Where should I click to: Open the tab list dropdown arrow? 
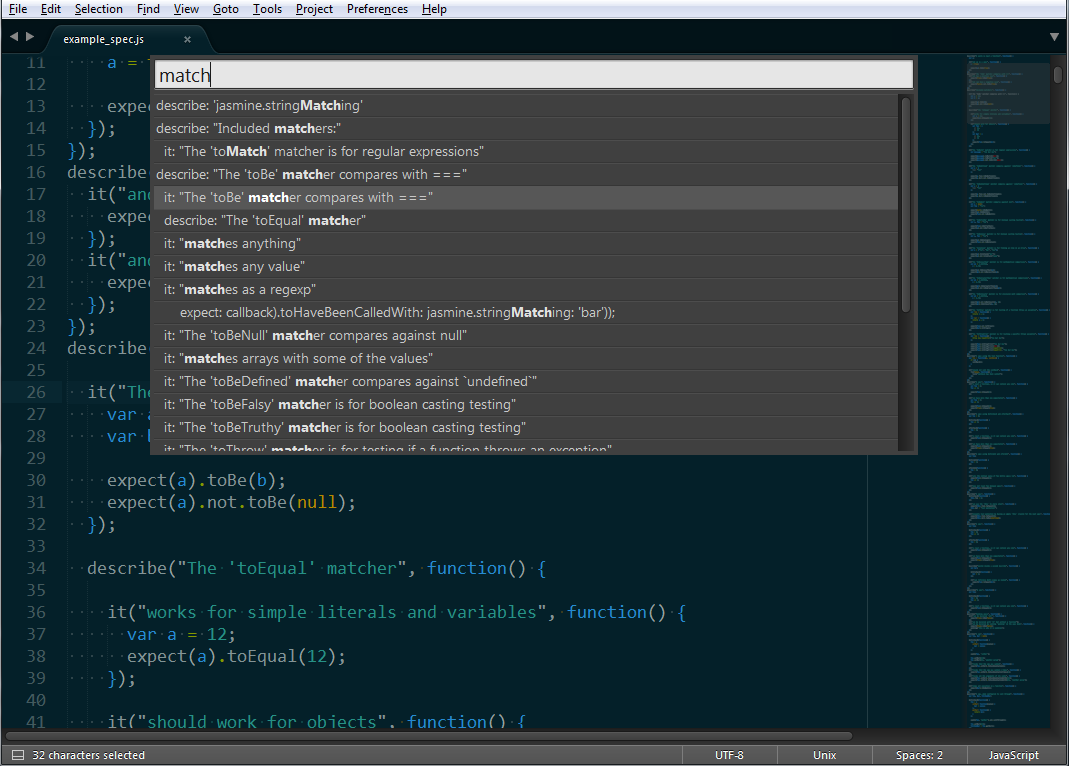click(x=1054, y=37)
